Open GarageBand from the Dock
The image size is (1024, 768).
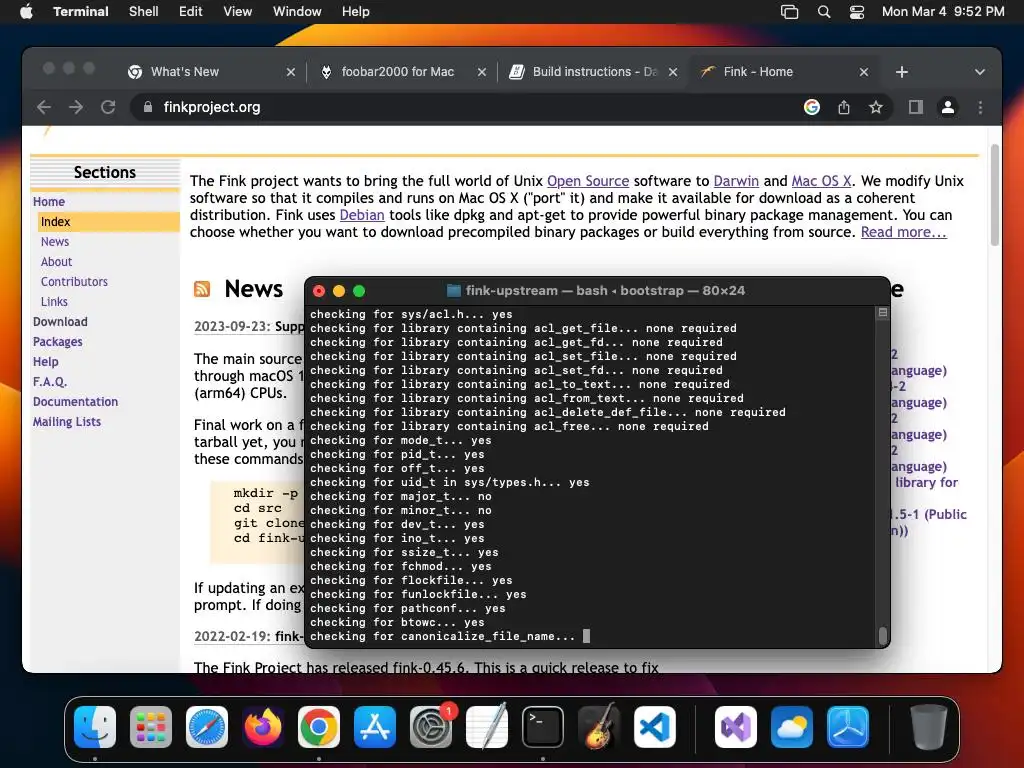(599, 727)
